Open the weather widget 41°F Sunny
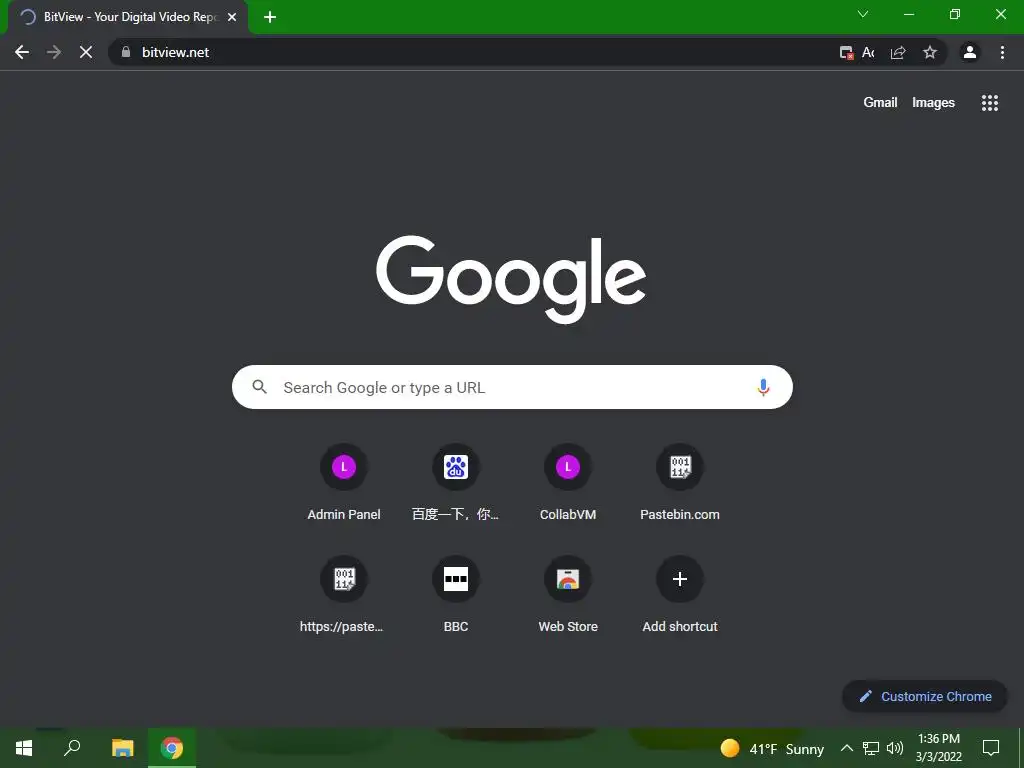Viewport: 1024px width, 768px height. 772,748
